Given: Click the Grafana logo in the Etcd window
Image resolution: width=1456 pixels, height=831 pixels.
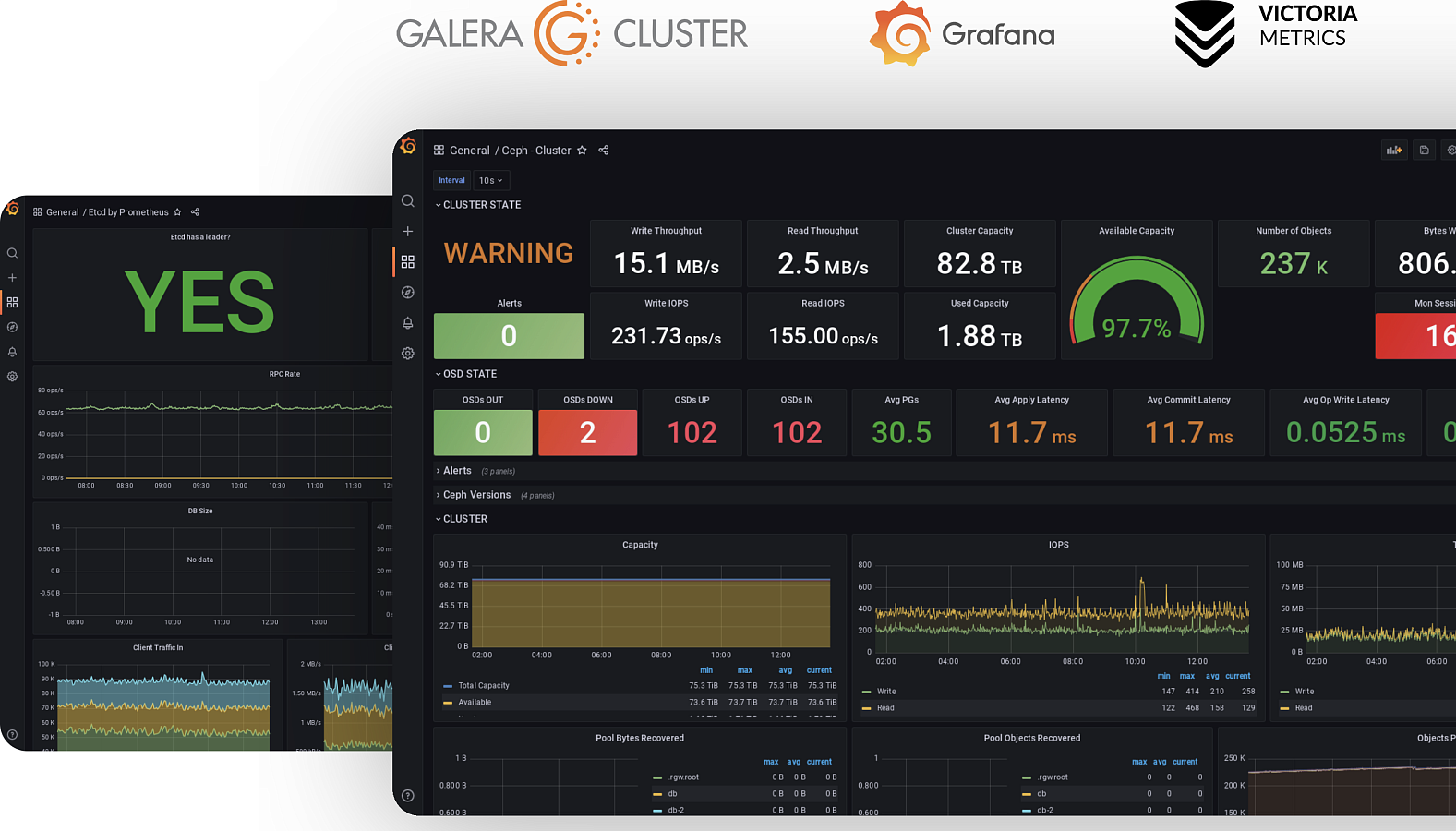Looking at the screenshot, I should (x=12, y=210).
